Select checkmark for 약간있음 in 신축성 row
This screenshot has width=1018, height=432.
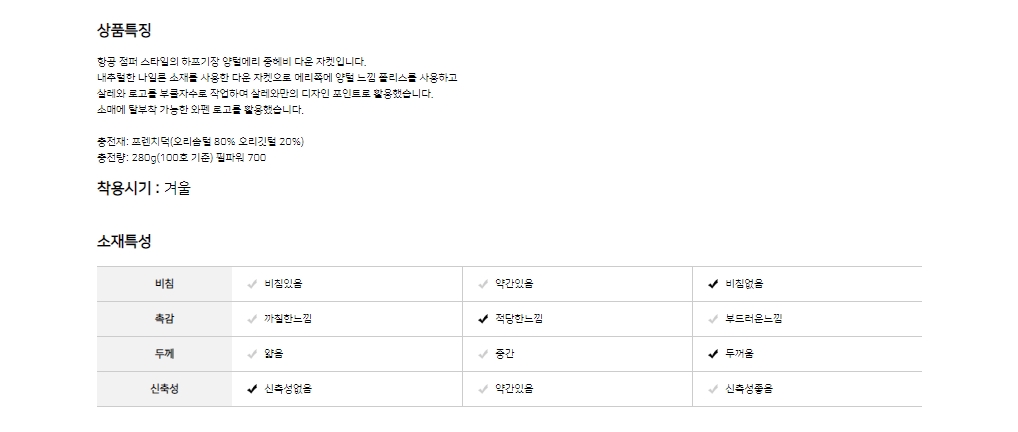[x=483, y=389]
